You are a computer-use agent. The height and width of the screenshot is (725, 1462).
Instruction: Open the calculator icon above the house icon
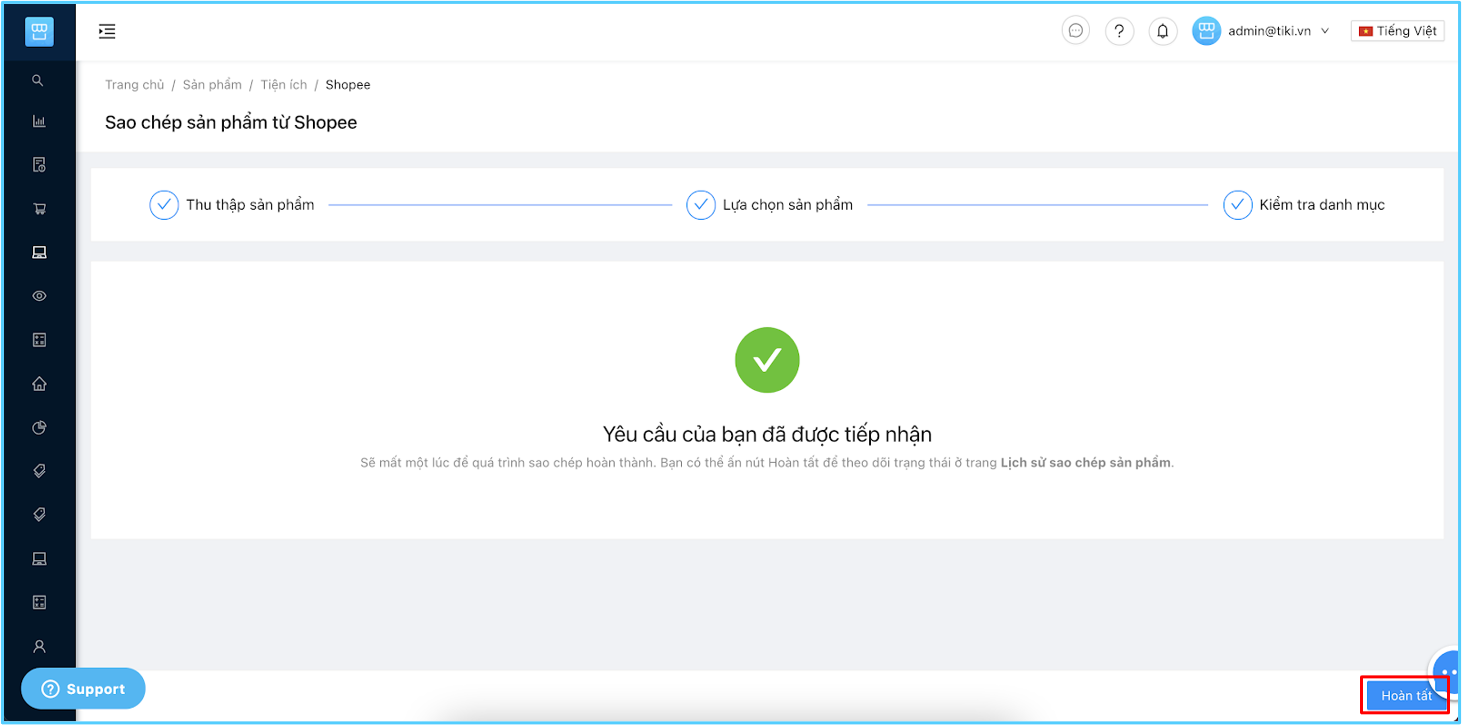coord(39,340)
